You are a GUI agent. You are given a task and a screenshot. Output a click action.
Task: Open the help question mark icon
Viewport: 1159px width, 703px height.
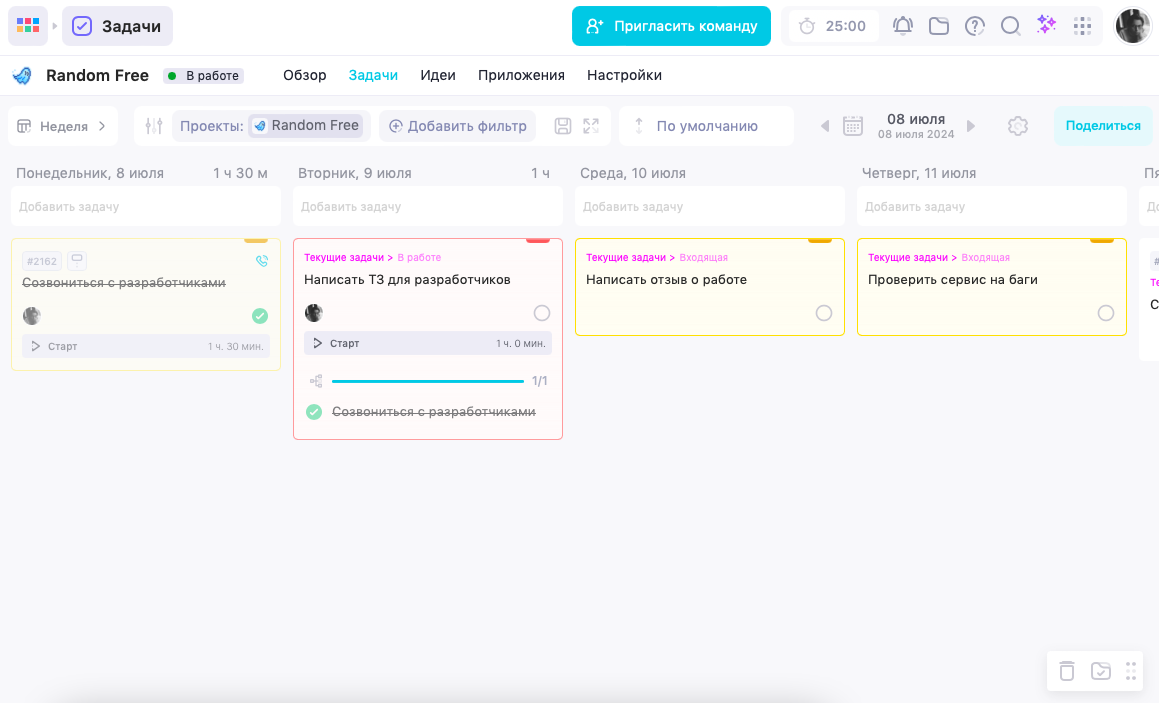975,26
